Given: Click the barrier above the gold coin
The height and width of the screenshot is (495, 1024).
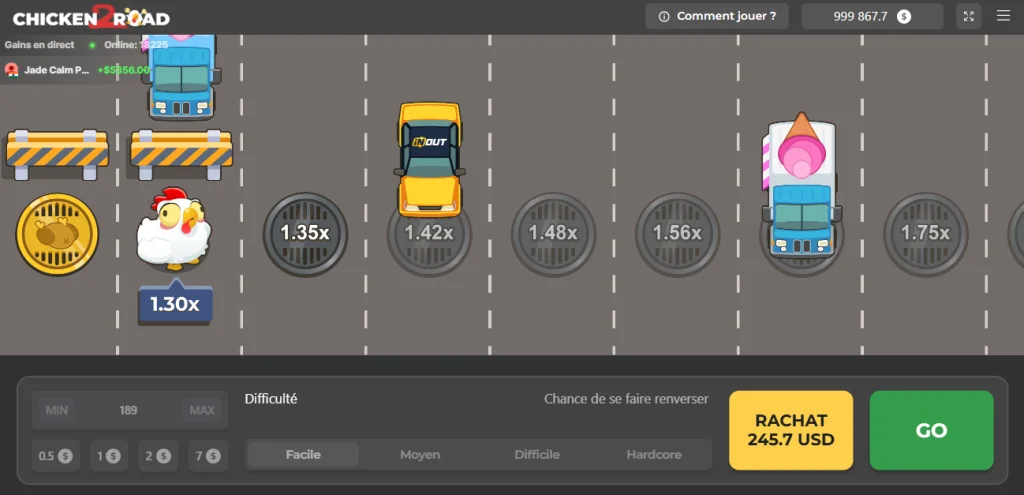Looking at the screenshot, I should click(x=57, y=155).
